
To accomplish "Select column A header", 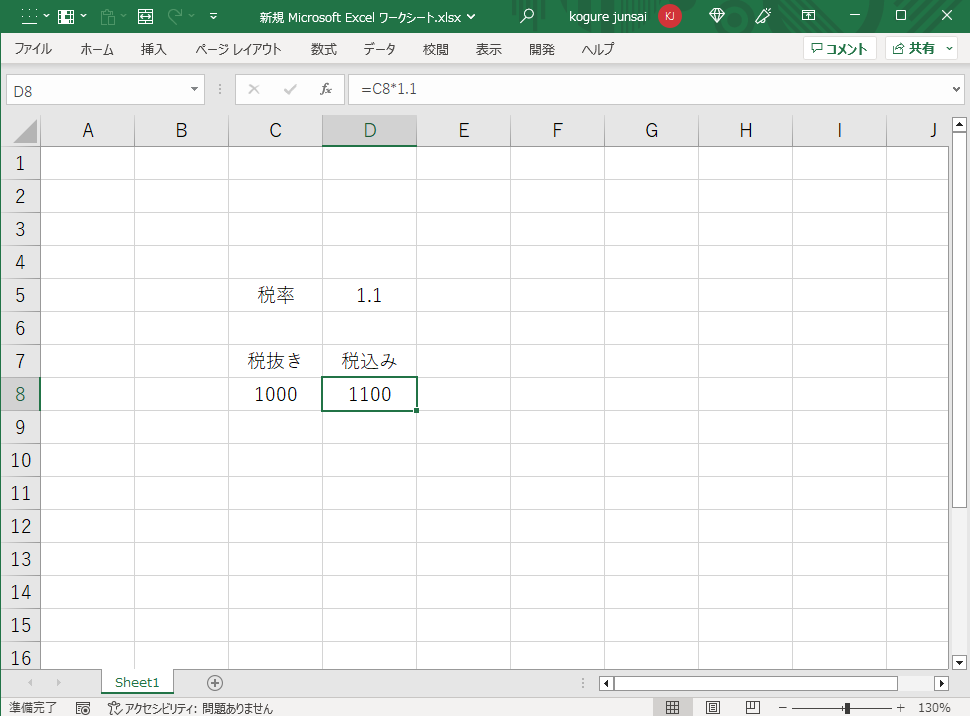I will click(x=88, y=131).
